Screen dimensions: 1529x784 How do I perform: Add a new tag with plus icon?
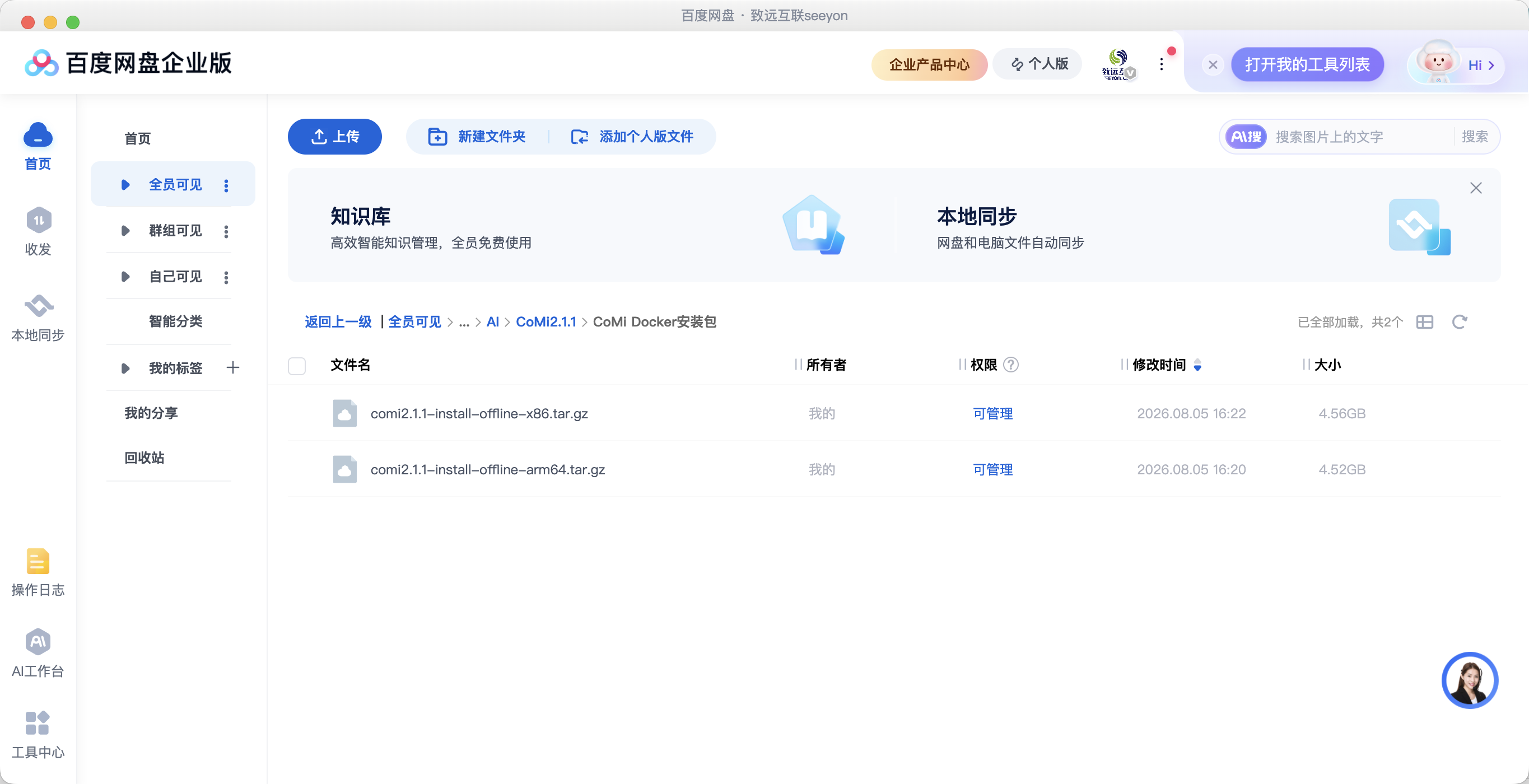pos(232,367)
